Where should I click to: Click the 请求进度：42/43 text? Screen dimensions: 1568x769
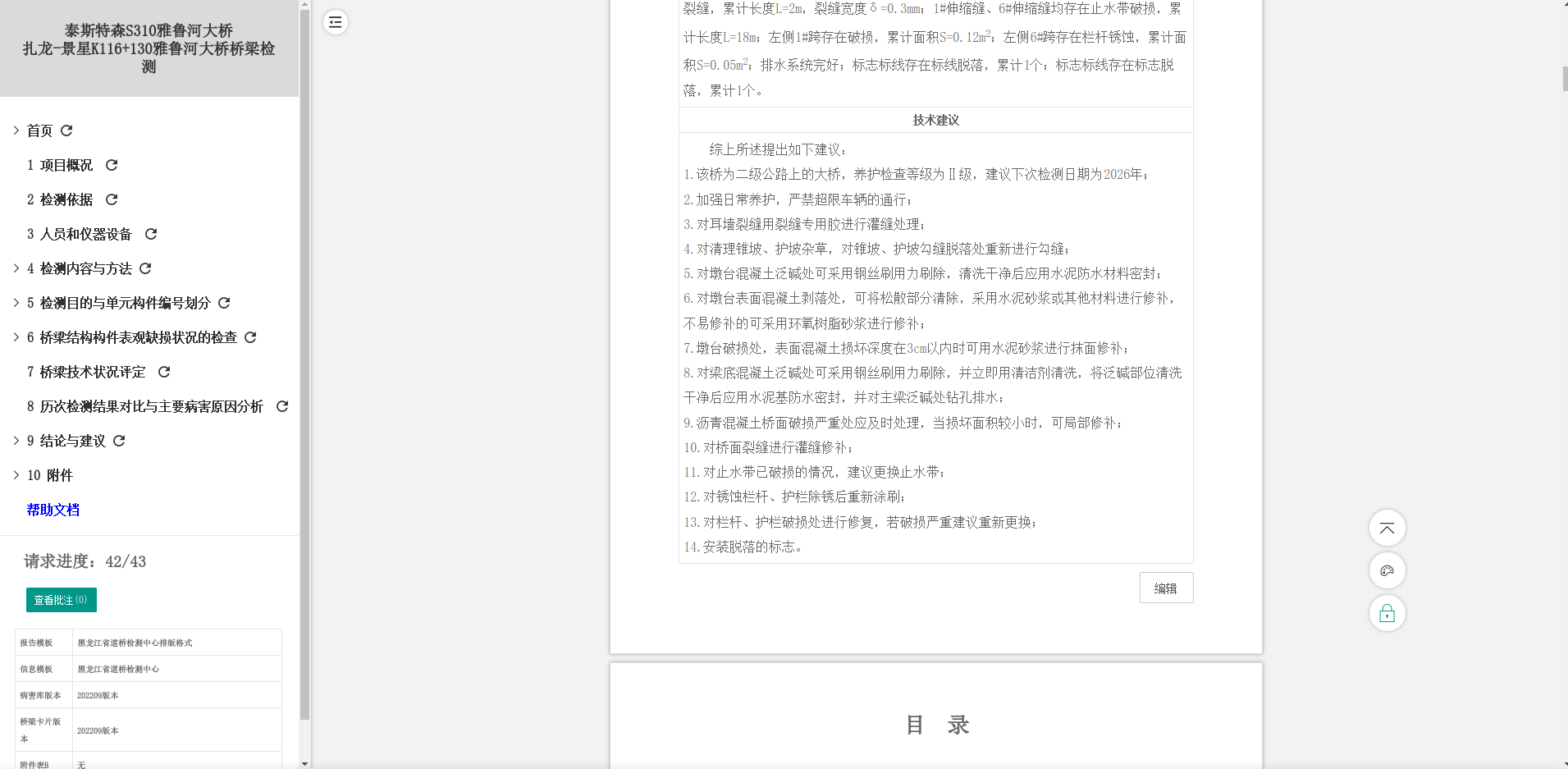click(x=85, y=561)
